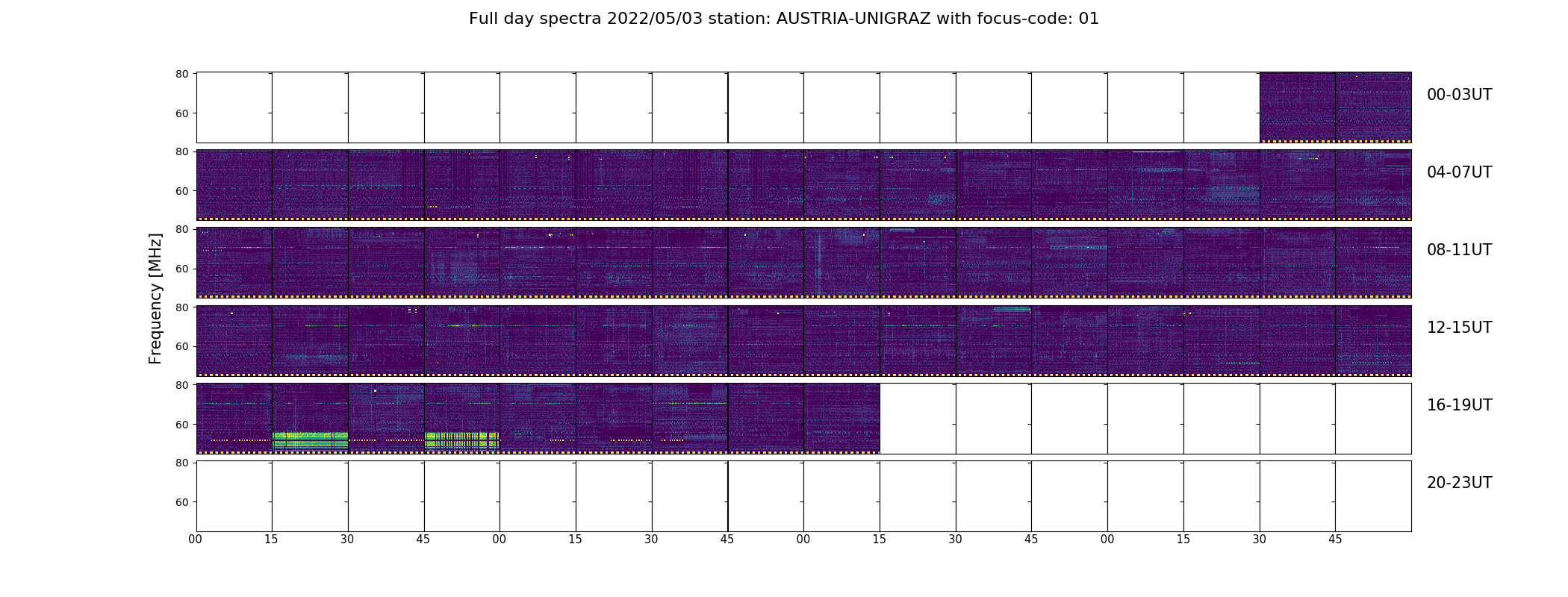Click the first empty panel of the 20-23UT row
Screen dimensions: 1568x597
tap(234, 496)
